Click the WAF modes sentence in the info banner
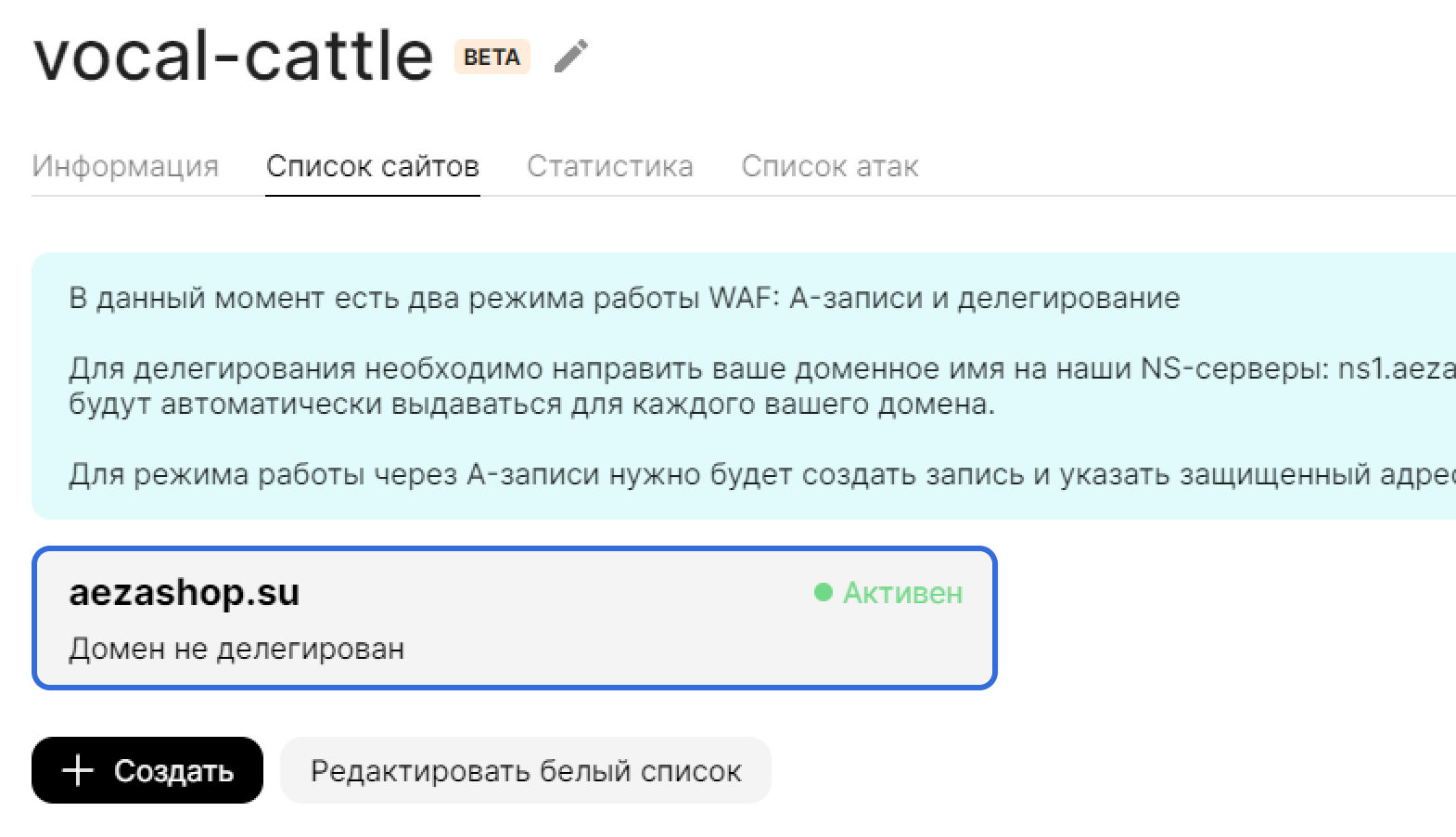 coord(623,298)
